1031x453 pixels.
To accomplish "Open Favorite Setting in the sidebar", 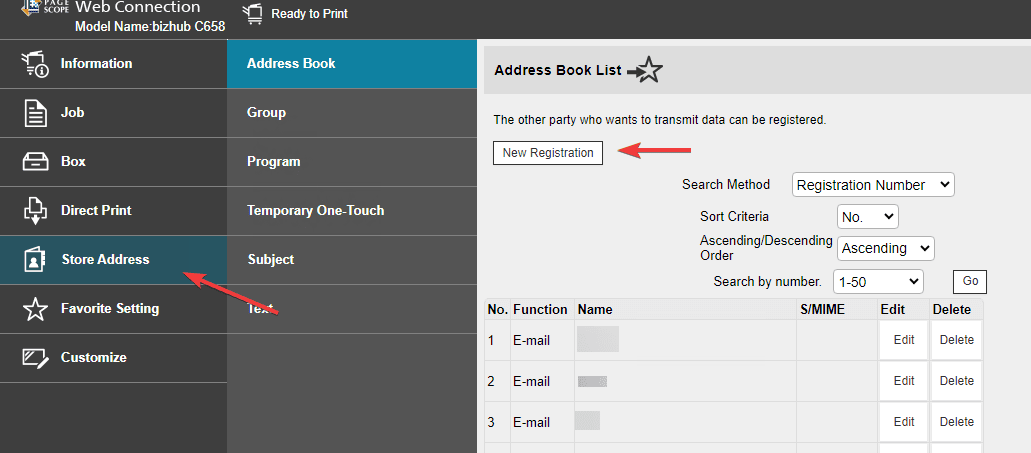I will (x=113, y=308).
